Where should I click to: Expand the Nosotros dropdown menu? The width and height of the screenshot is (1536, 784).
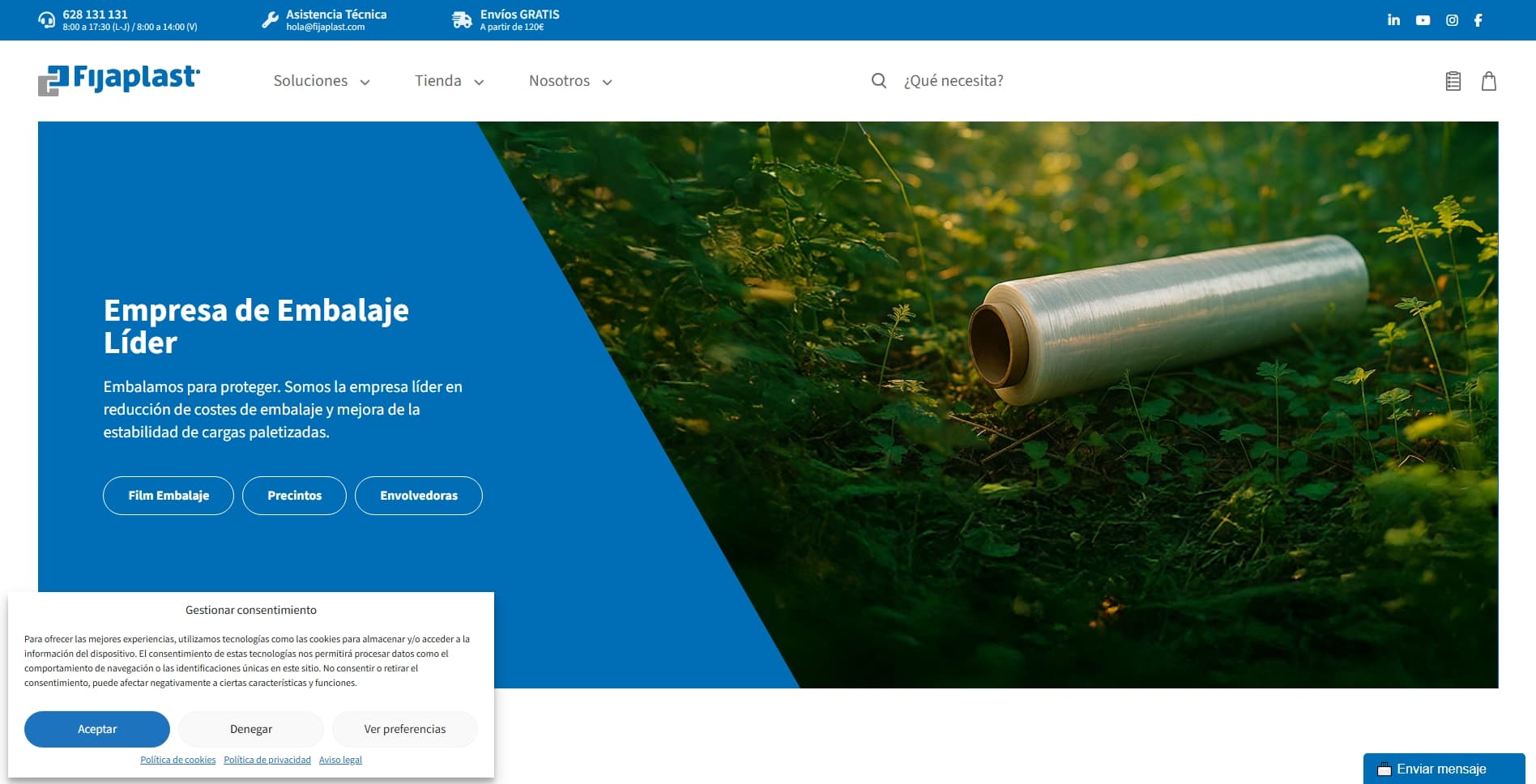pyautogui.click(x=570, y=81)
